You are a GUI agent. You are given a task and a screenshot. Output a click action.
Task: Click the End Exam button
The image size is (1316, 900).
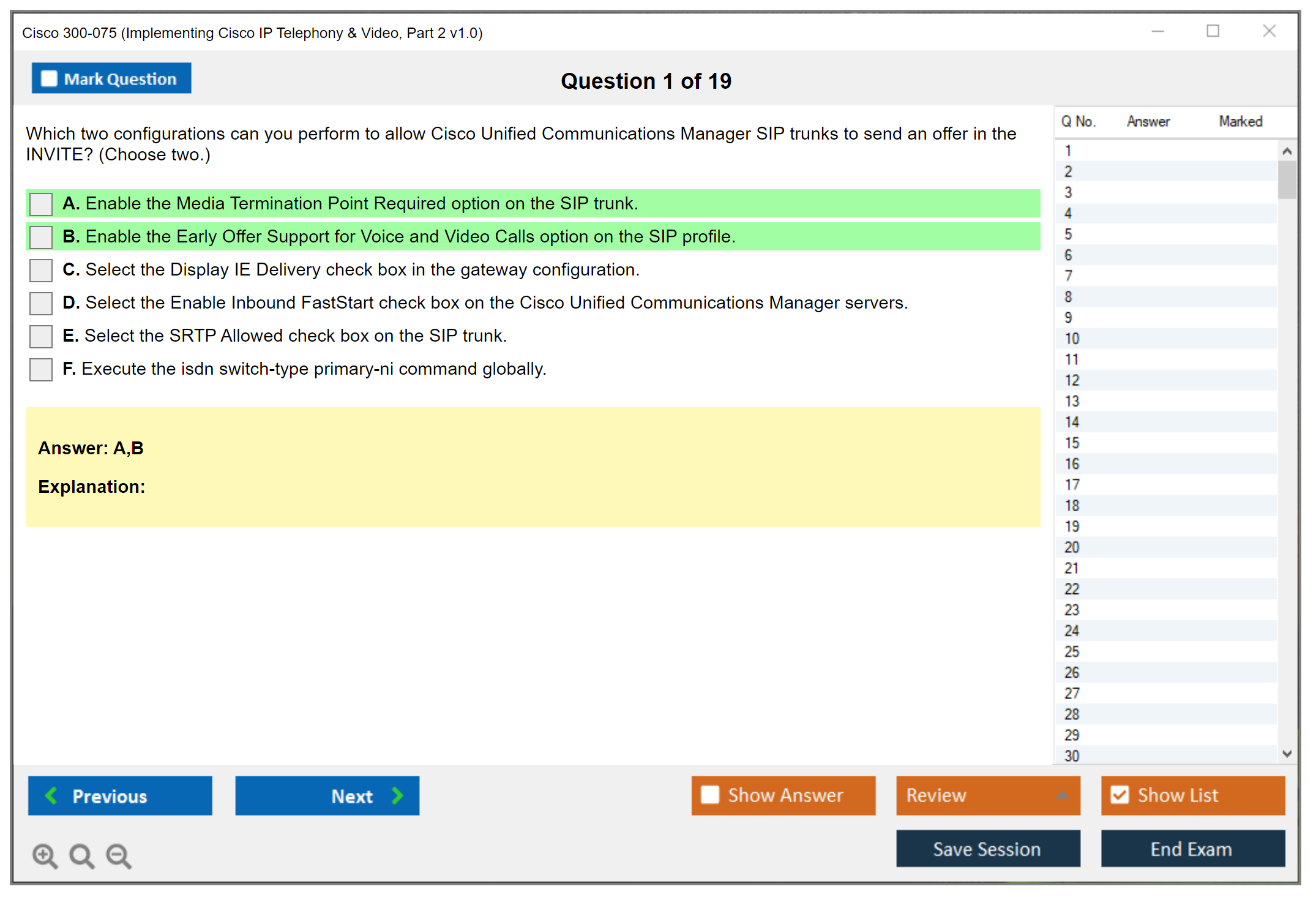(1192, 849)
